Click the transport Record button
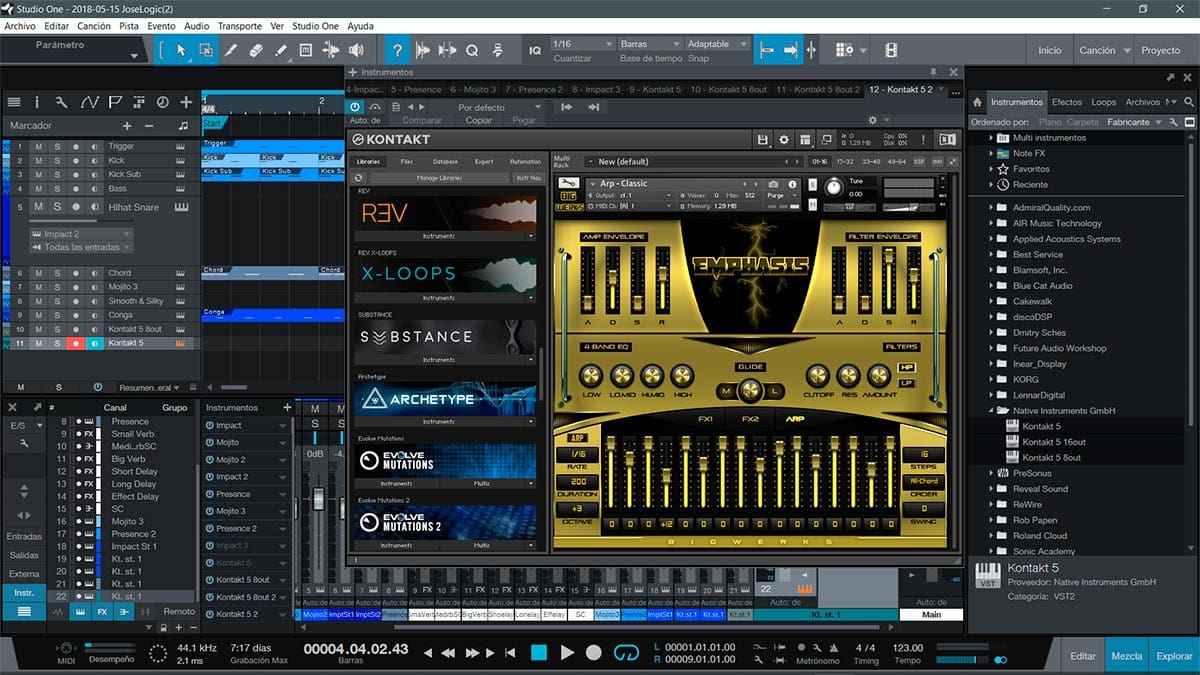 tap(594, 652)
